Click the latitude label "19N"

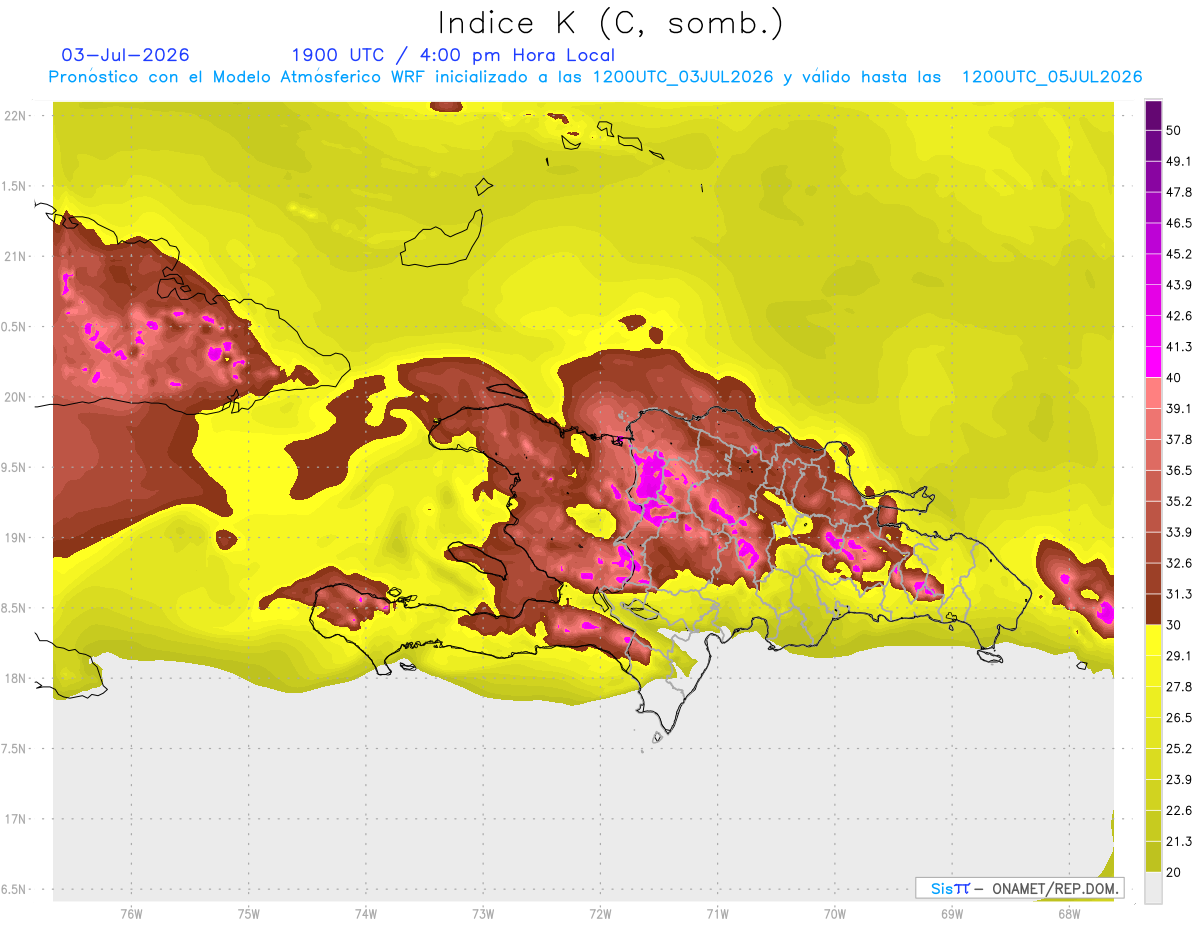(16, 538)
